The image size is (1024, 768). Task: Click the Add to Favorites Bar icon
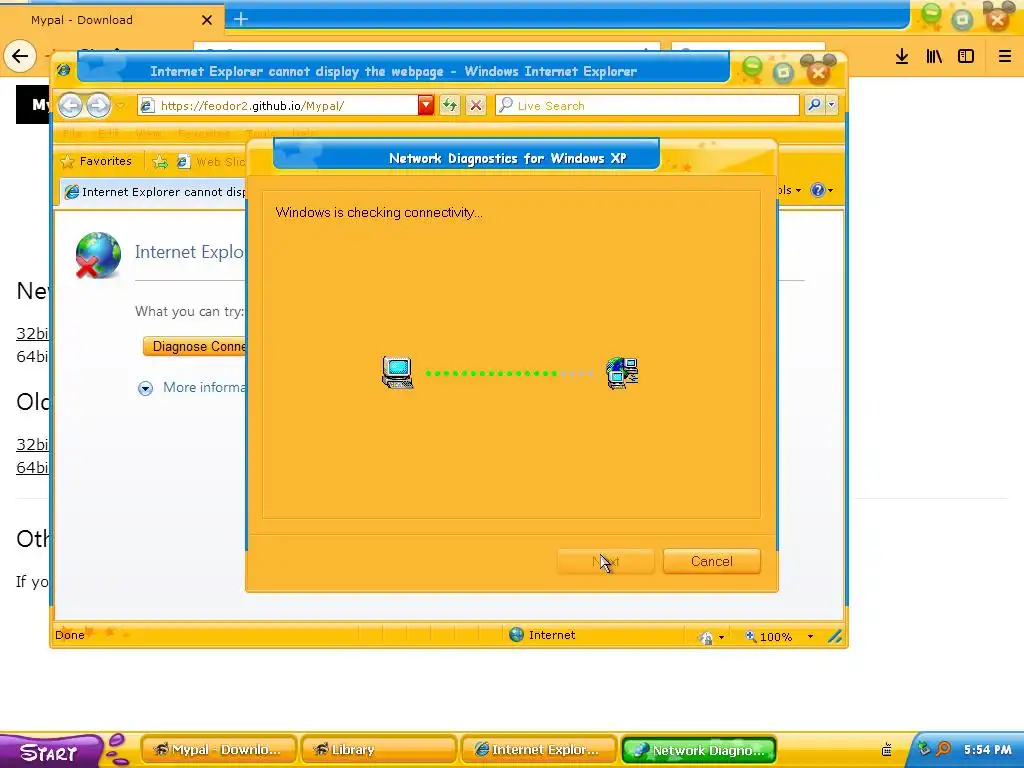click(160, 162)
